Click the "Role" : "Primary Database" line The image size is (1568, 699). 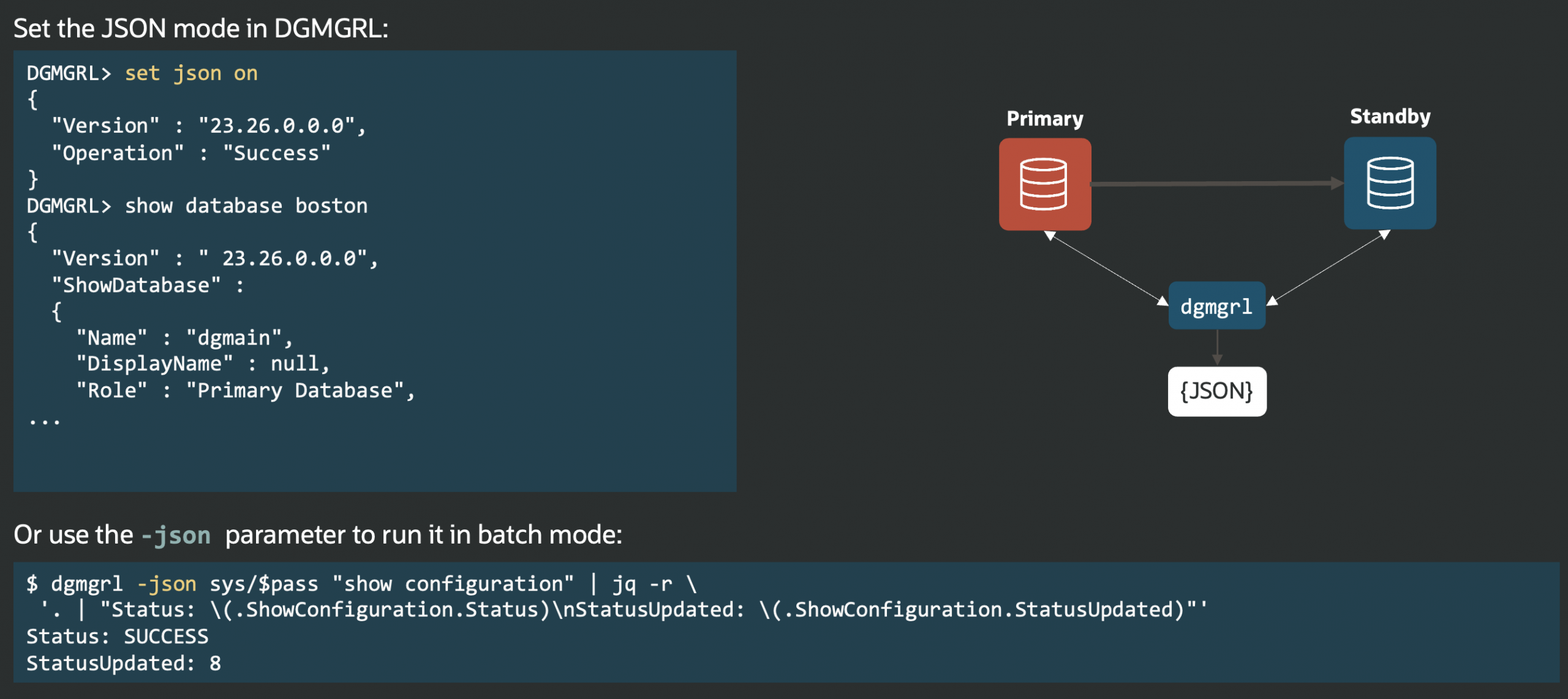tap(245, 391)
